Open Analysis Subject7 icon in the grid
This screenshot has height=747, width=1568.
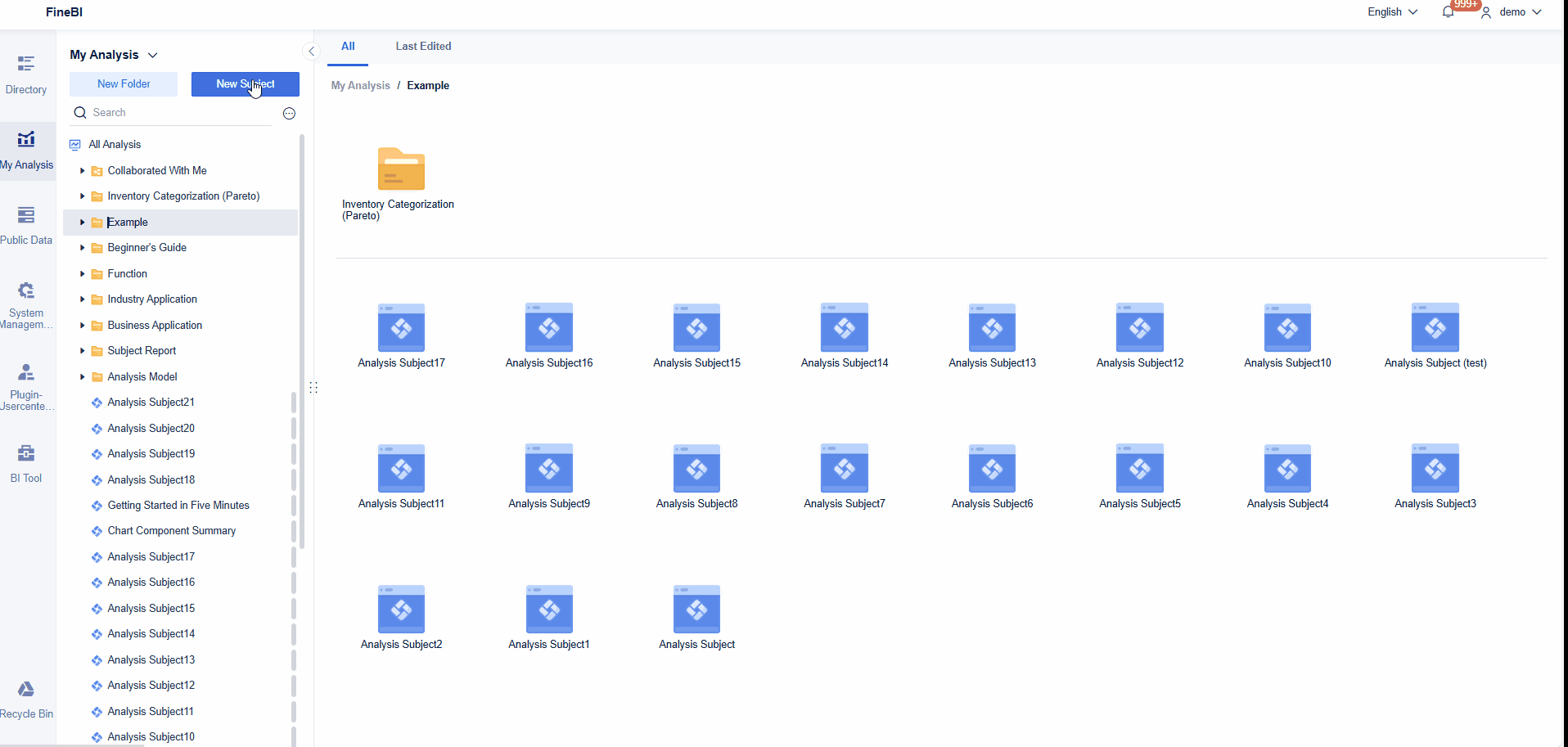tap(845, 469)
